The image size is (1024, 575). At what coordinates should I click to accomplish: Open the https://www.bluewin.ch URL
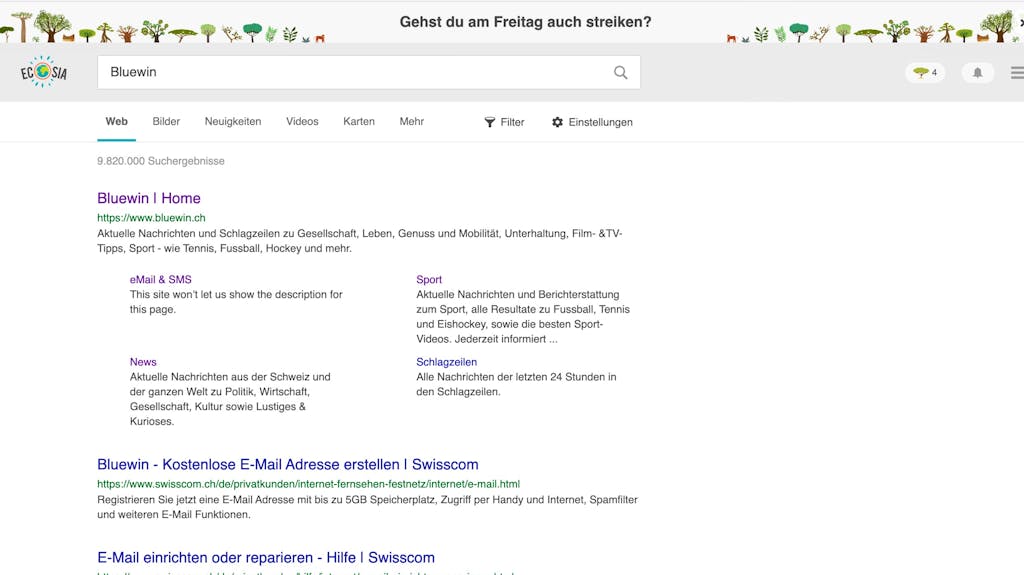tap(152, 218)
